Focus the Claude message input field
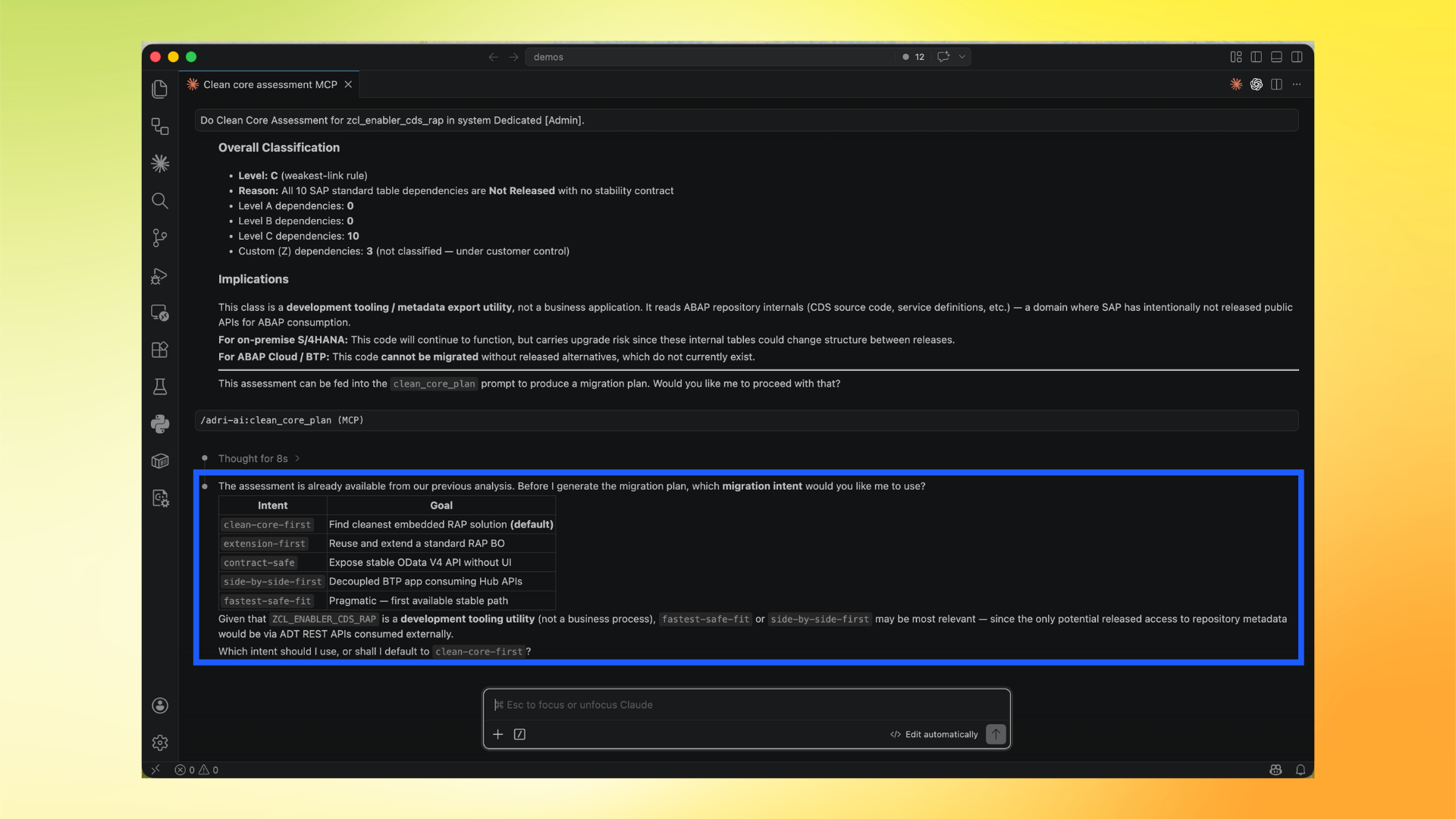The width and height of the screenshot is (1456, 819). 746,704
